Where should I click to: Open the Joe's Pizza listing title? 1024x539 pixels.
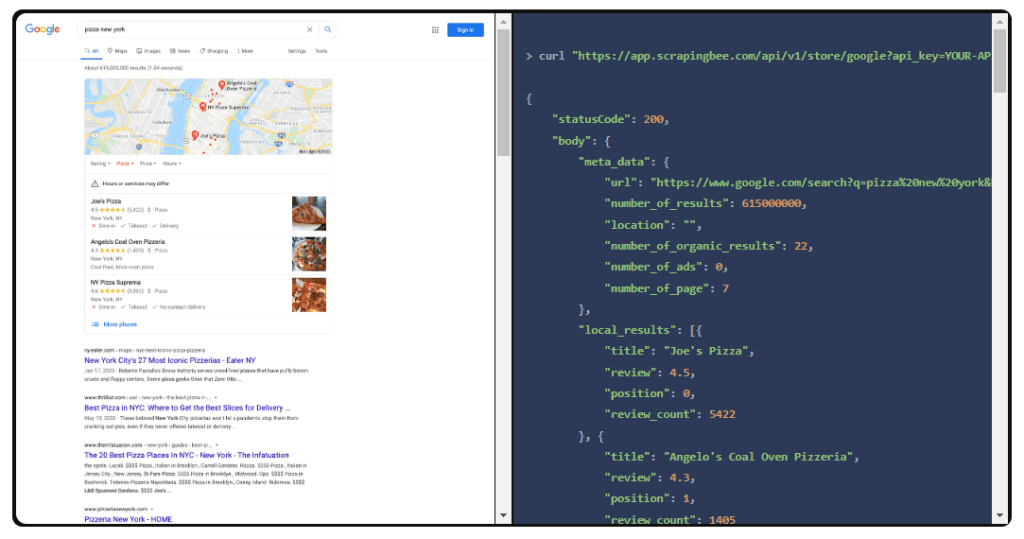[106, 201]
